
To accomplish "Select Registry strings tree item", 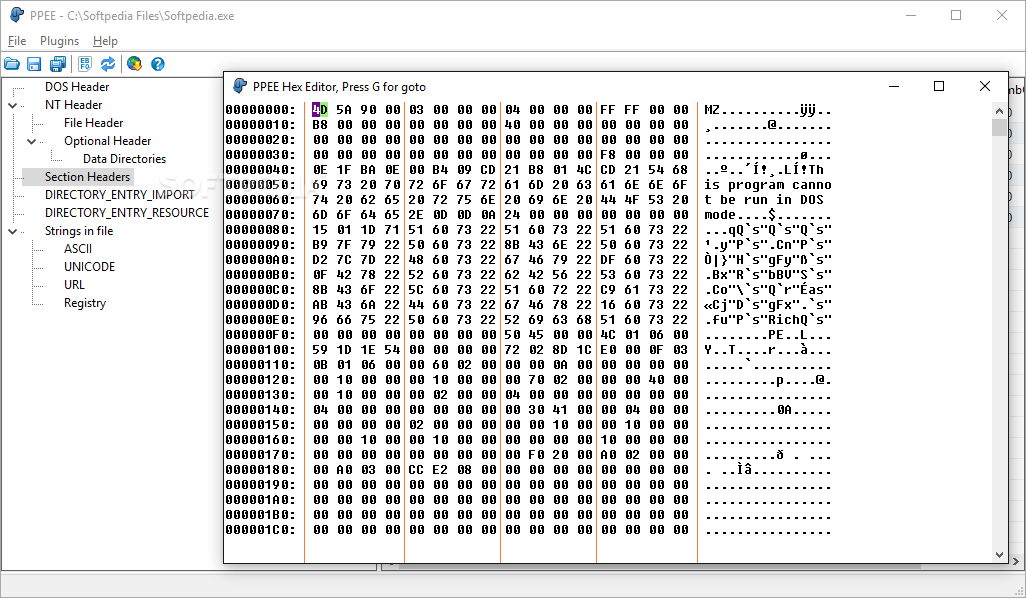I will coord(85,303).
